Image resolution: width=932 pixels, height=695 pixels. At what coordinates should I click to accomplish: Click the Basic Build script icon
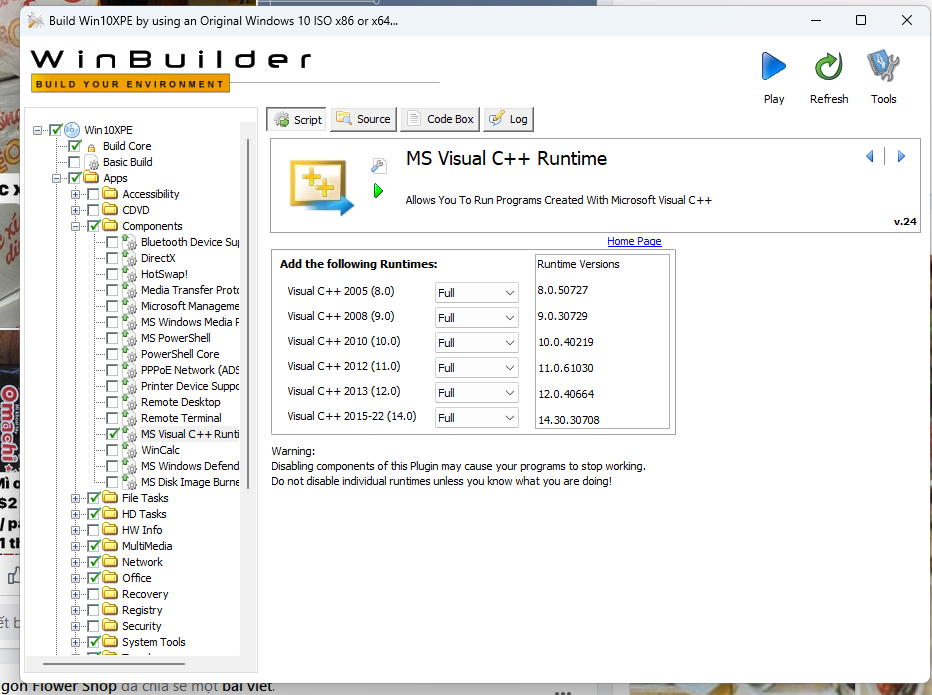[92, 162]
